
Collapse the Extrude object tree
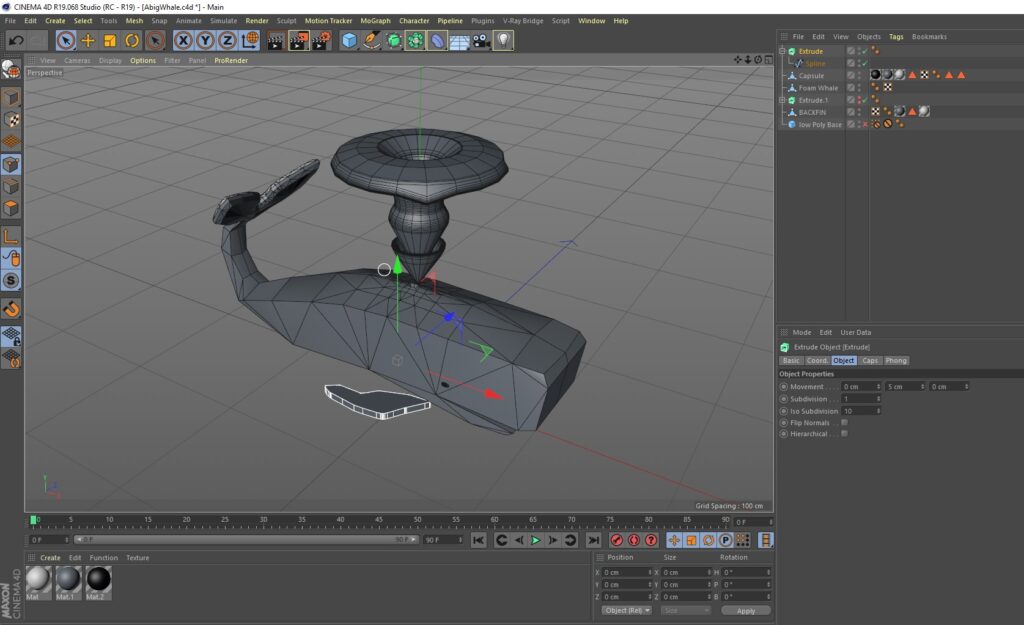click(783, 51)
